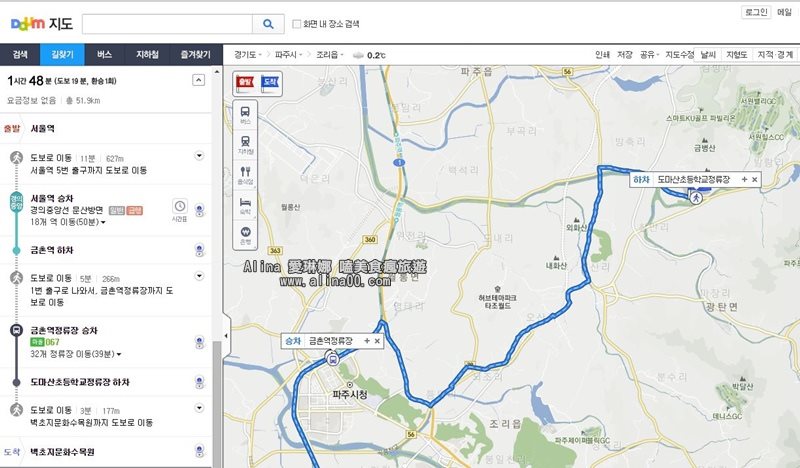The width and height of the screenshot is (800, 468).
Task: Click the 인쇄 print link
Action: (602, 55)
